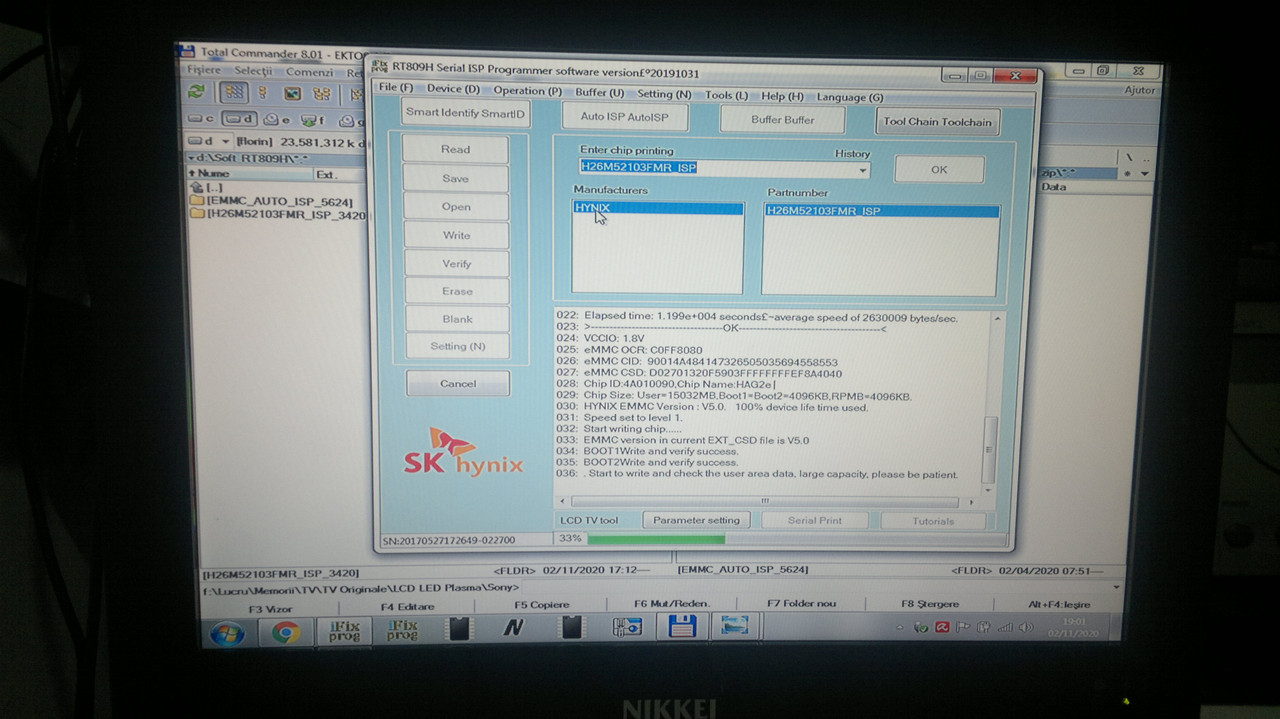This screenshot has width=1280, height=719.
Task: Click the write progress bar at 33%
Action: [795, 539]
